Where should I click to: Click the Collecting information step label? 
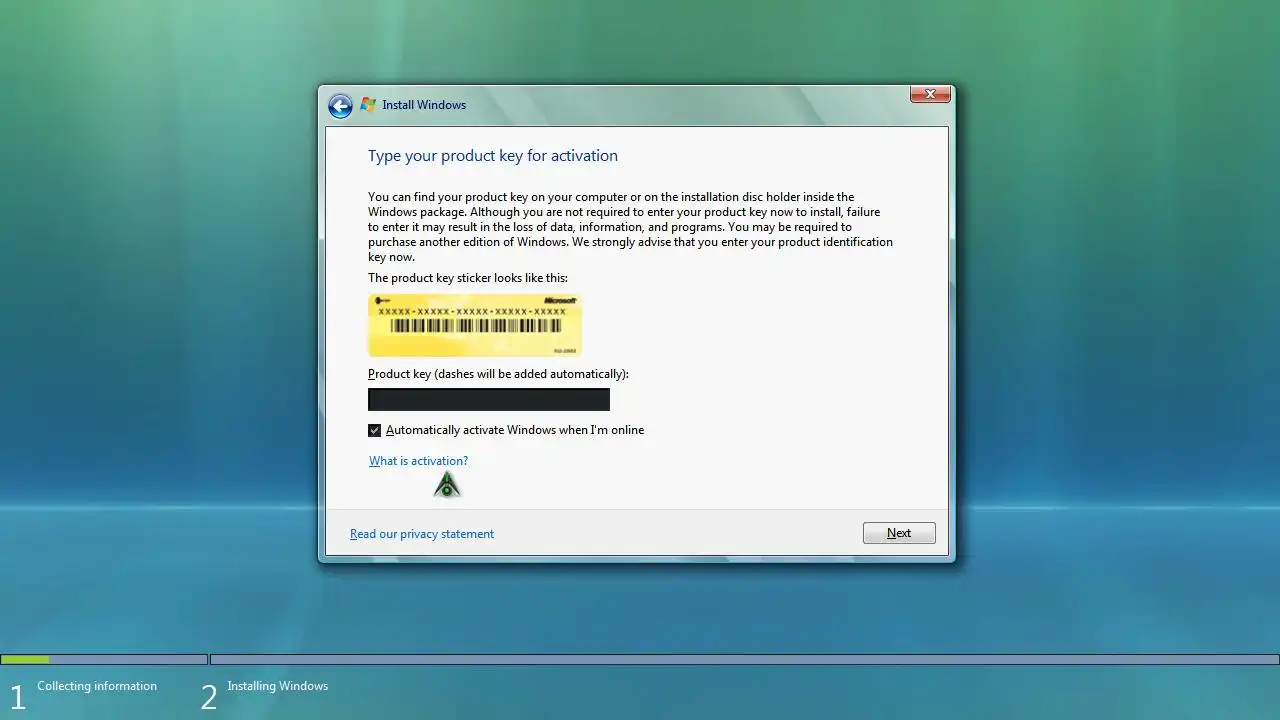click(97, 686)
